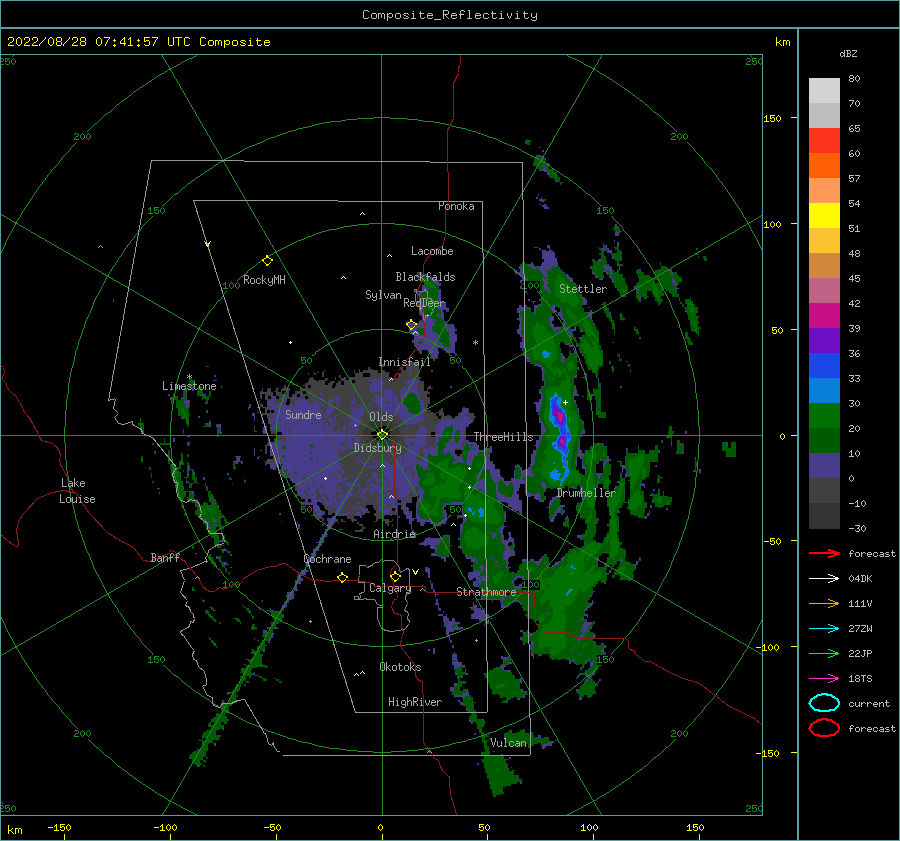This screenshot has width=900, height=841.
Task: Click the yellow diamond marker near RockyMH
Action: 267,261
